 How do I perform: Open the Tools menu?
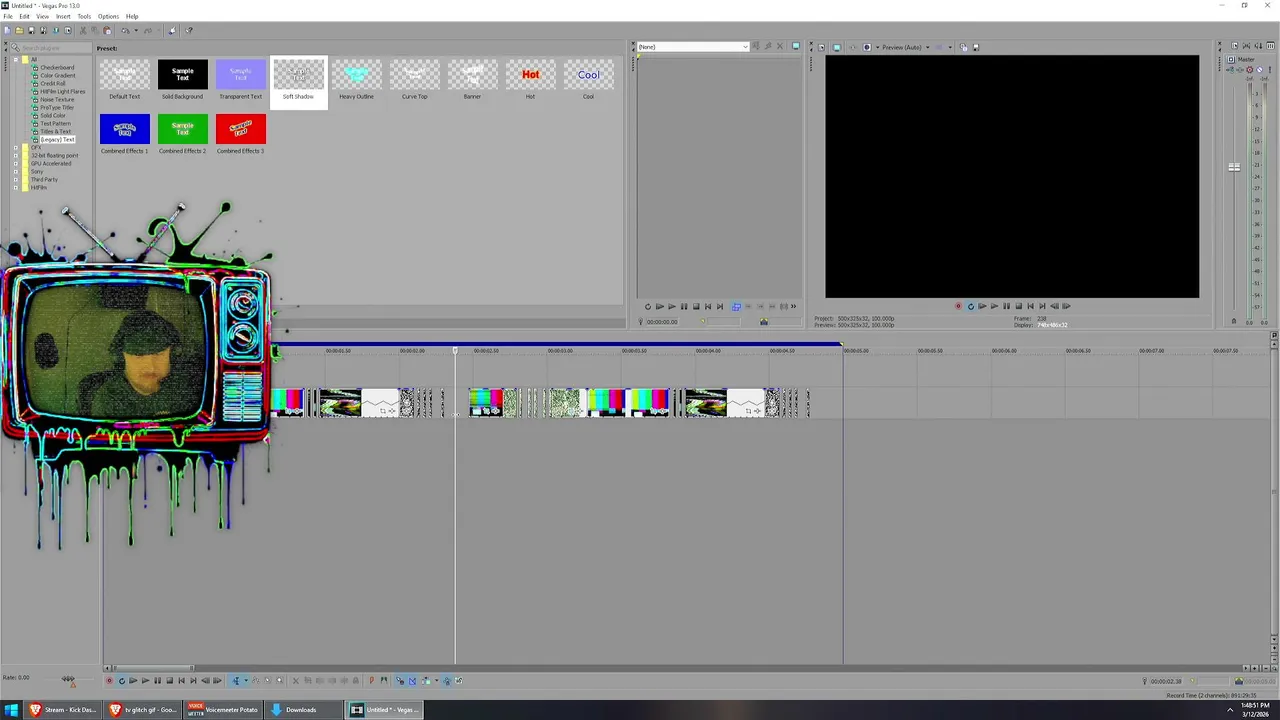coord(84,16)
